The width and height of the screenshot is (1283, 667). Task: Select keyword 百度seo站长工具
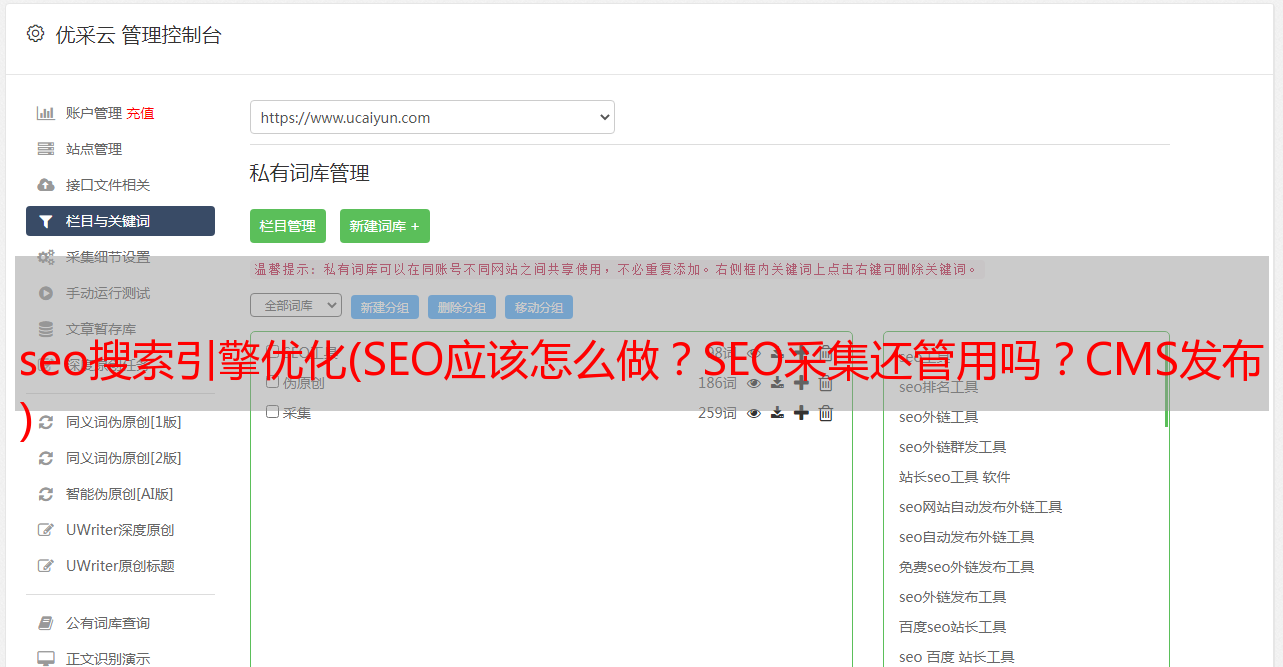click(x=953, y=627)
